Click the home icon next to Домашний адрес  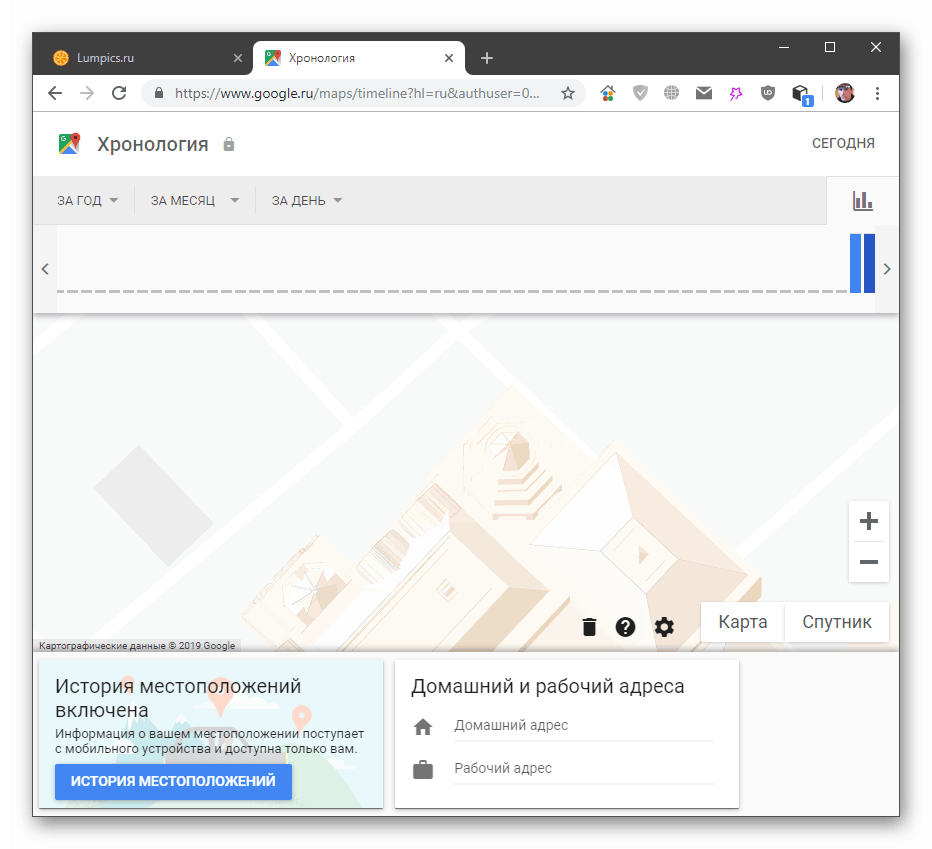(422, 726)
